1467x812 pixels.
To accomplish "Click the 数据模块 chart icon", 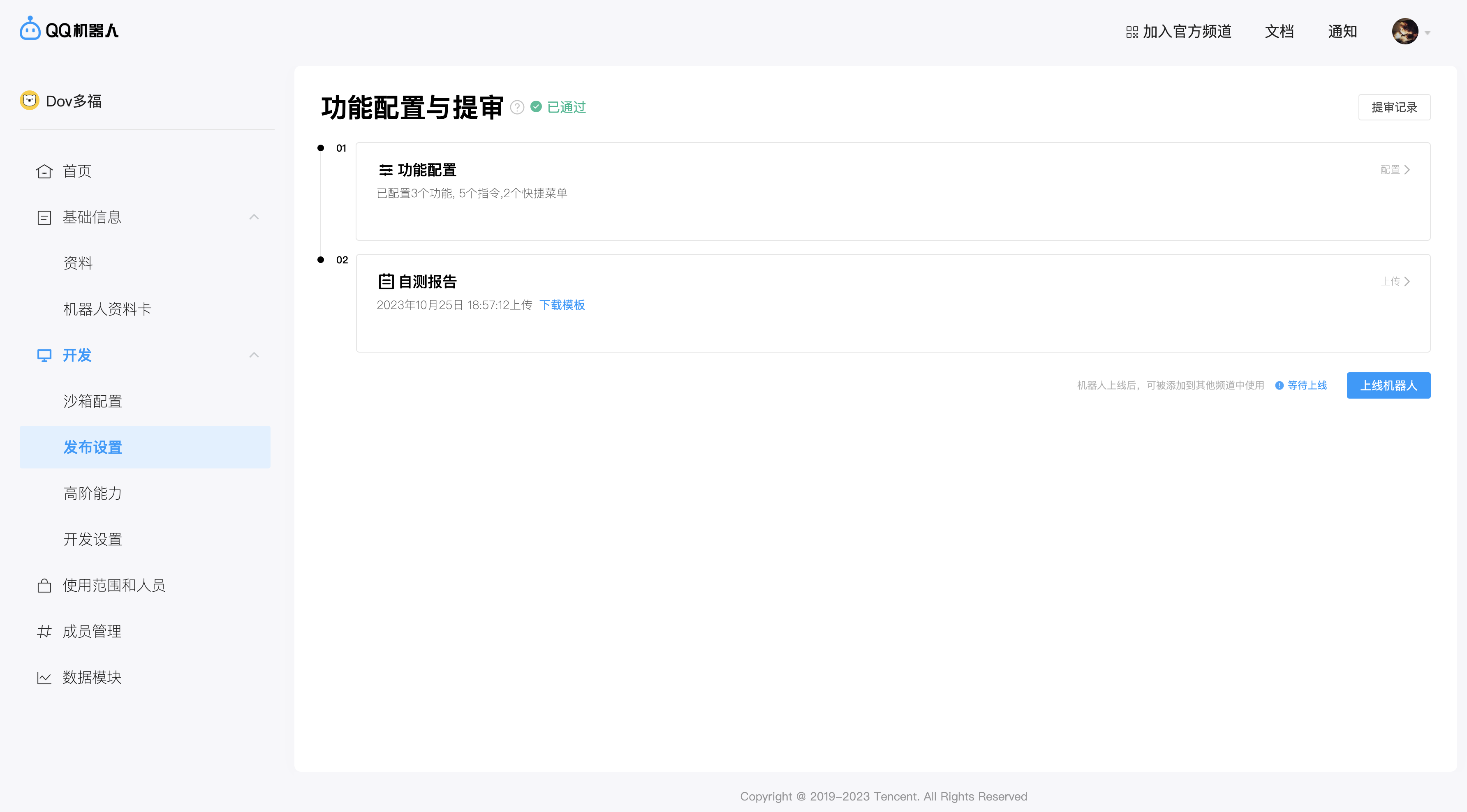I will click(44, 677).
